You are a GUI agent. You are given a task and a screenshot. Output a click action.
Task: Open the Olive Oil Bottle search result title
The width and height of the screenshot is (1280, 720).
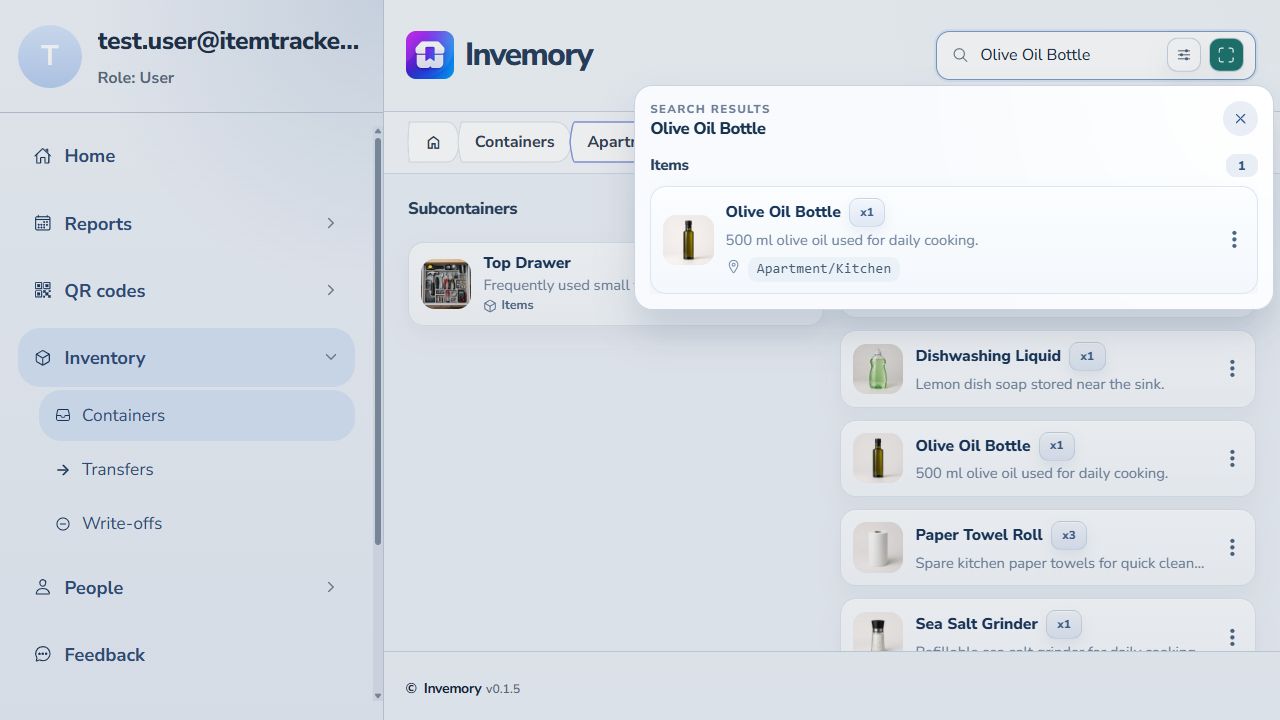(x=783, y=212)
